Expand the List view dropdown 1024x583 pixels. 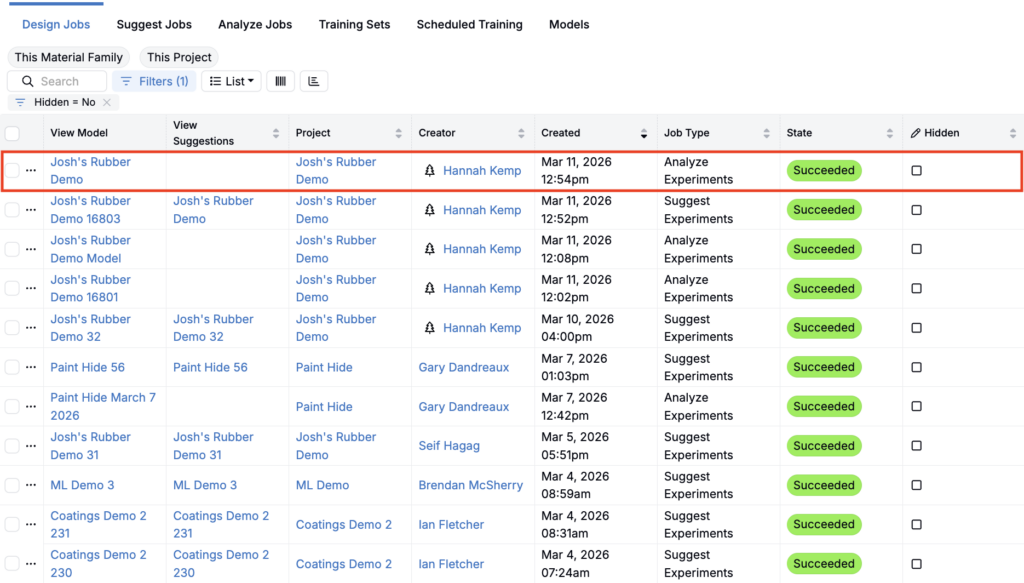coord(232,81)
